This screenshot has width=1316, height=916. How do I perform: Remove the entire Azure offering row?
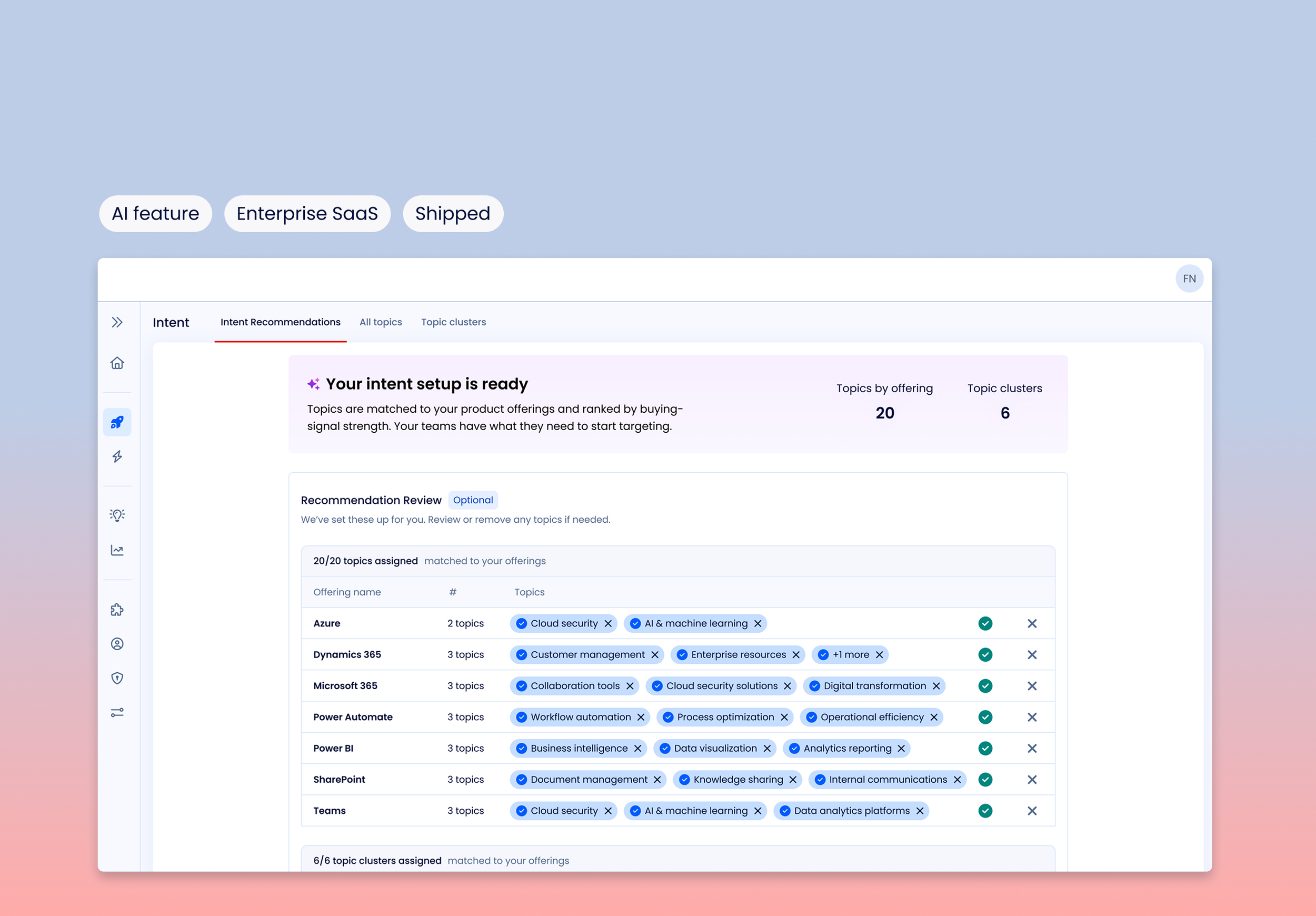(1032, 623)
